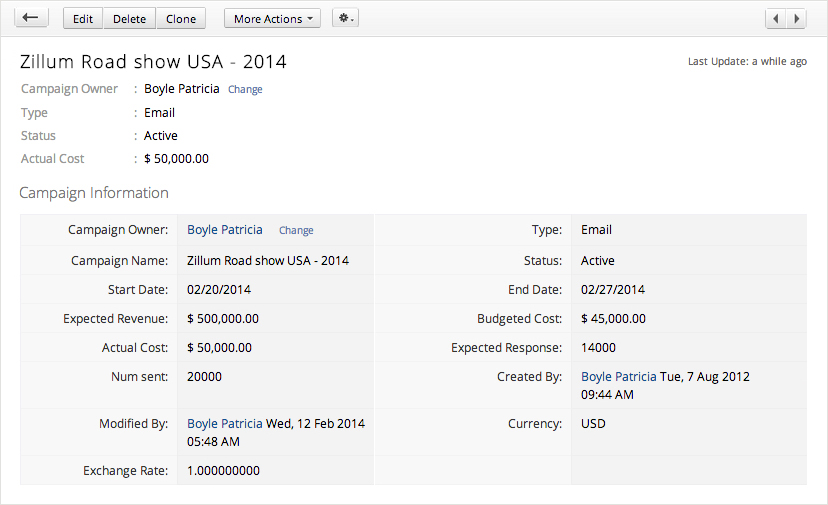Clone the campaign
Viewport: 828px width, 505px height.
click(x=181, y=19)
